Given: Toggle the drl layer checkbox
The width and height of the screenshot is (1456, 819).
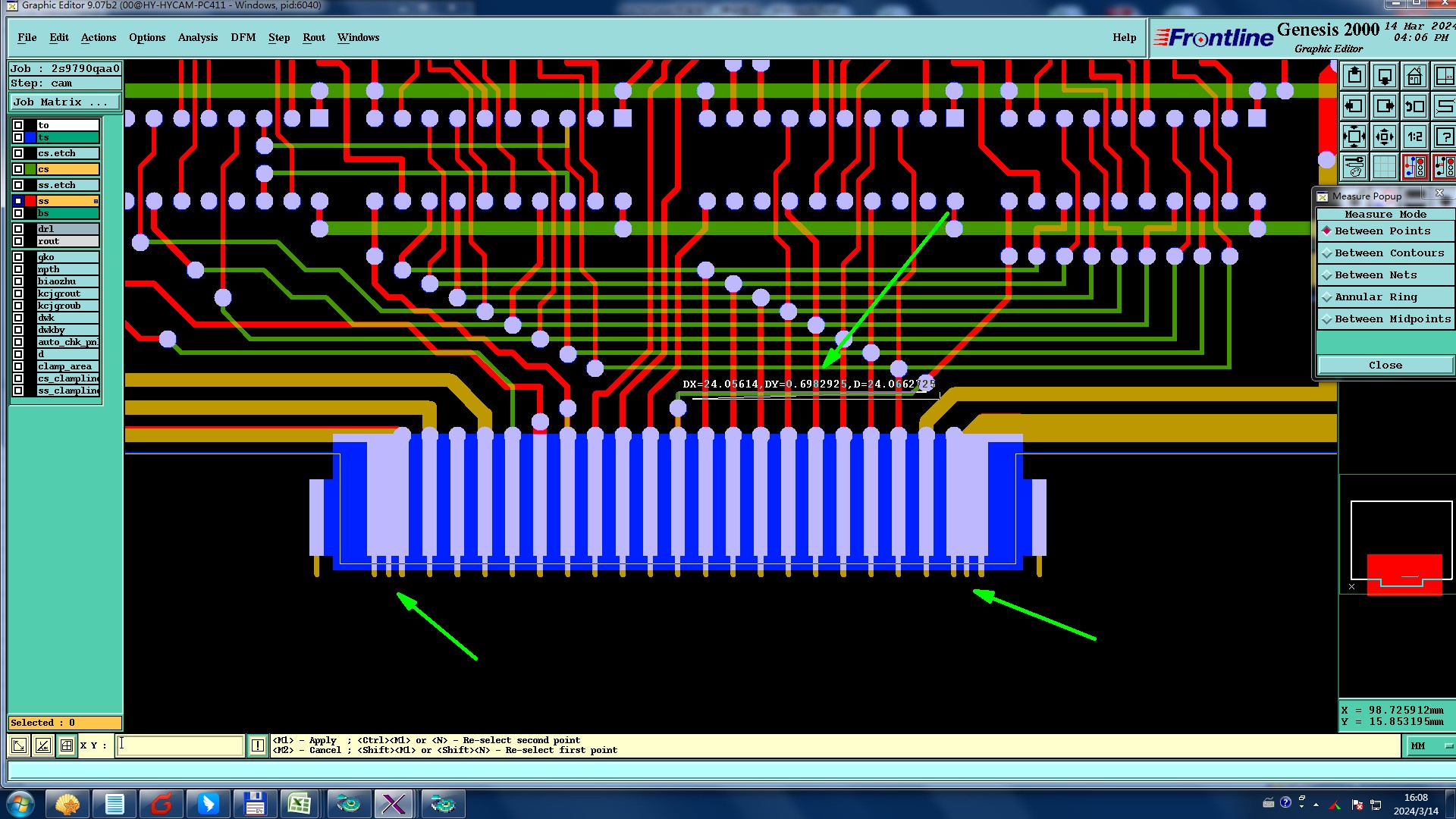Looking at the screenshot, I should tap(18, 229).
